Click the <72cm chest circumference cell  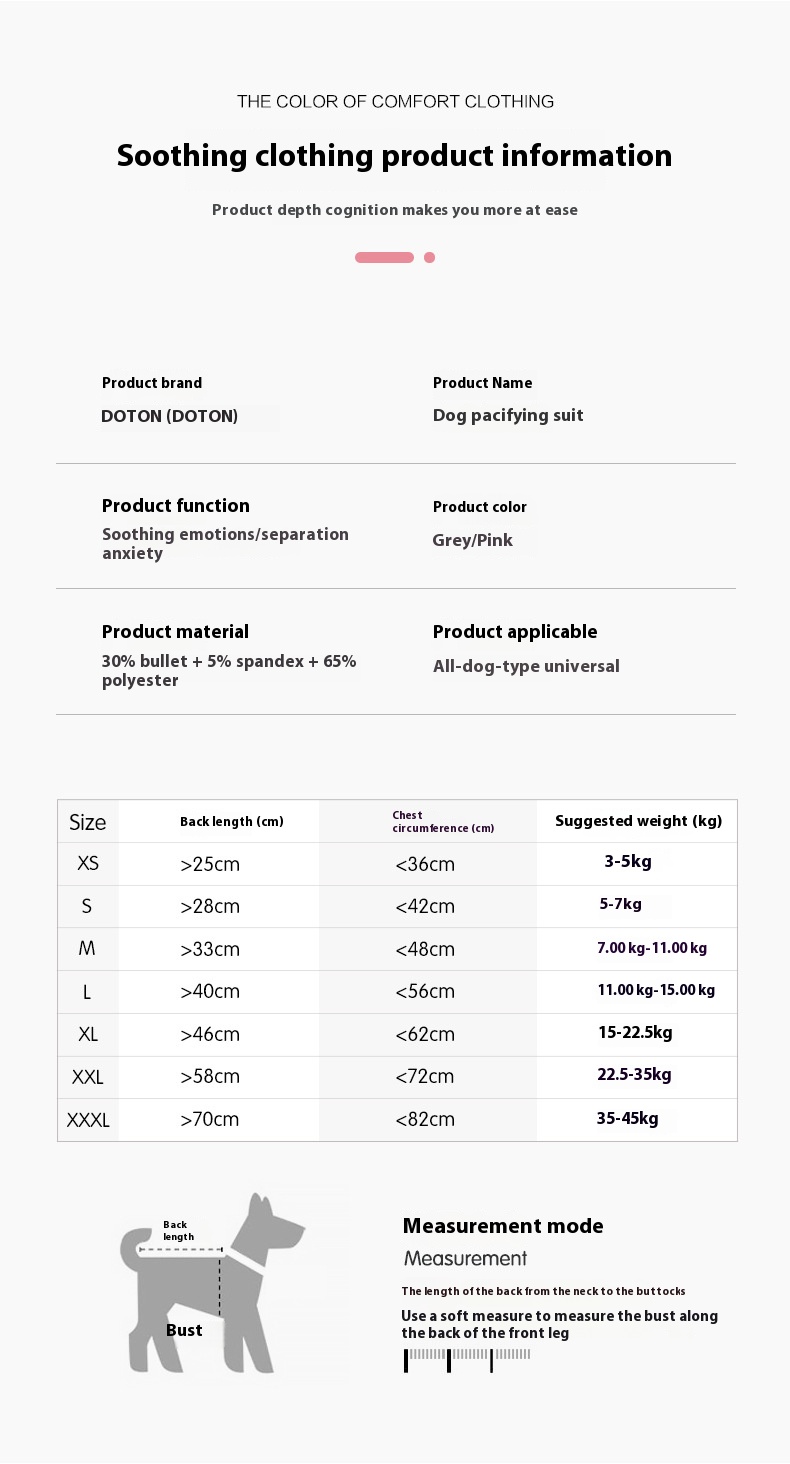point(425,1076)
